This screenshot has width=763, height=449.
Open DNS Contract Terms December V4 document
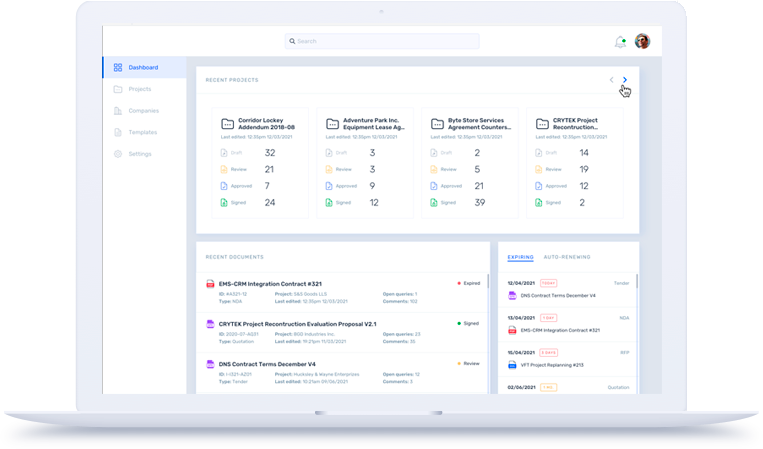269,364
